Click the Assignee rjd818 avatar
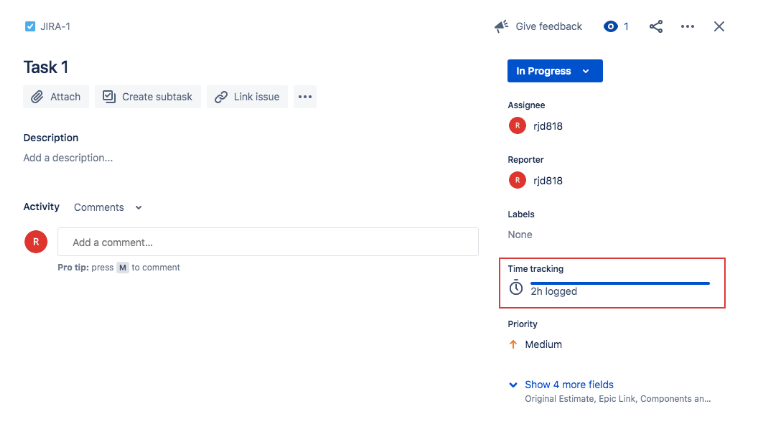This screenshot has width=771, height=425. tap(517, 126)
